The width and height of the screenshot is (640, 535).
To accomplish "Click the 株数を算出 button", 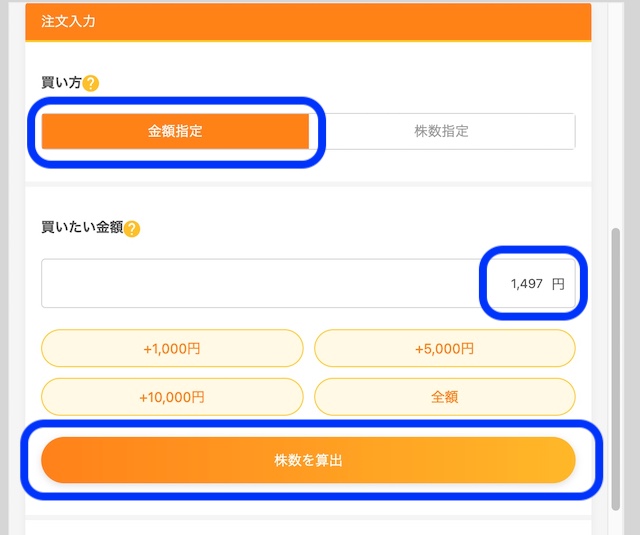I will coord(308,460).
